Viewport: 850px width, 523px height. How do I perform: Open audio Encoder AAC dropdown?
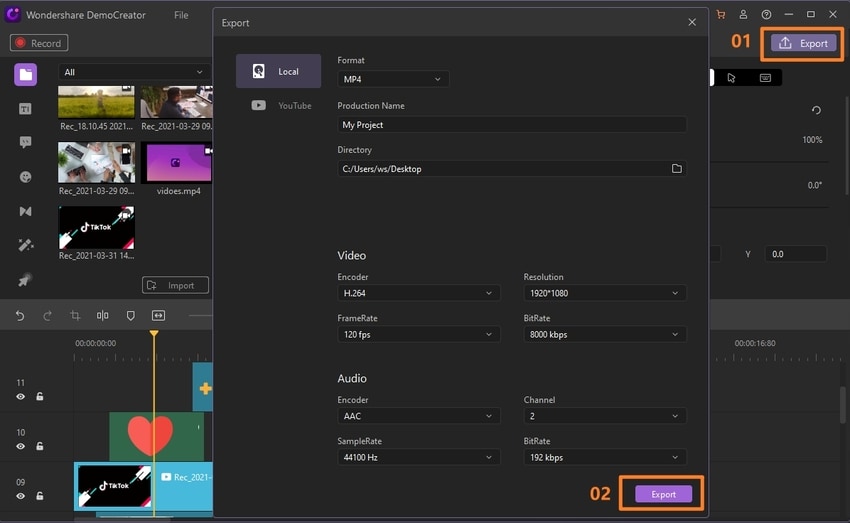click(x=418, y=416)
